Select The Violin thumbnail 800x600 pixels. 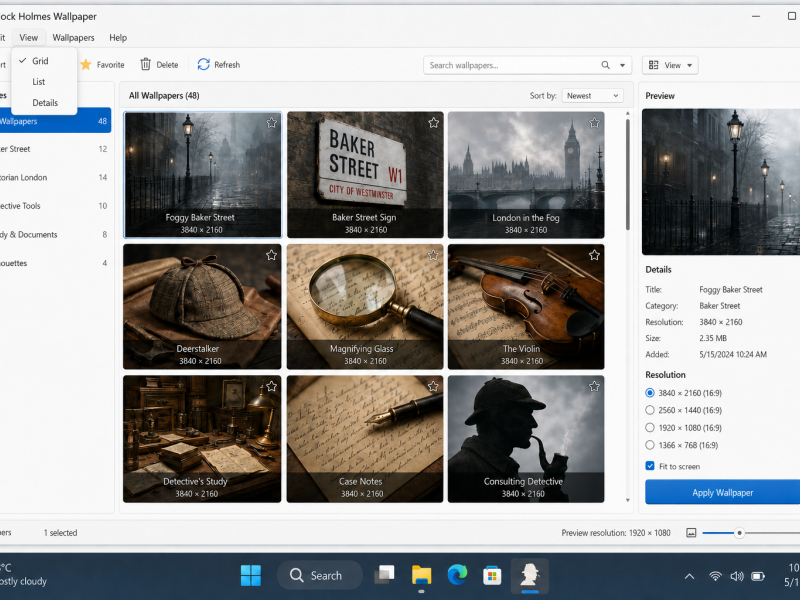coord(526,307)
